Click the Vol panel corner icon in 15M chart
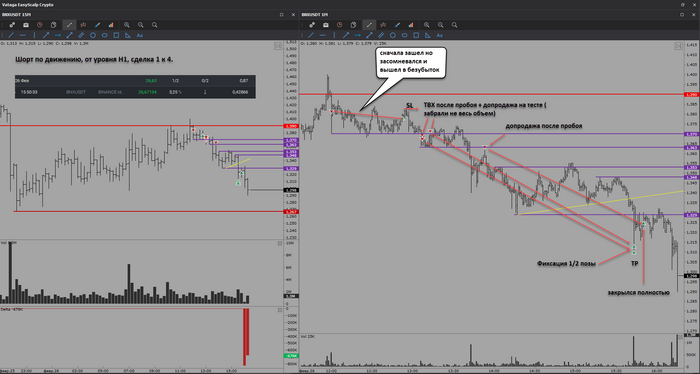Viewport: 700px width, 374px height. (280, 243)
